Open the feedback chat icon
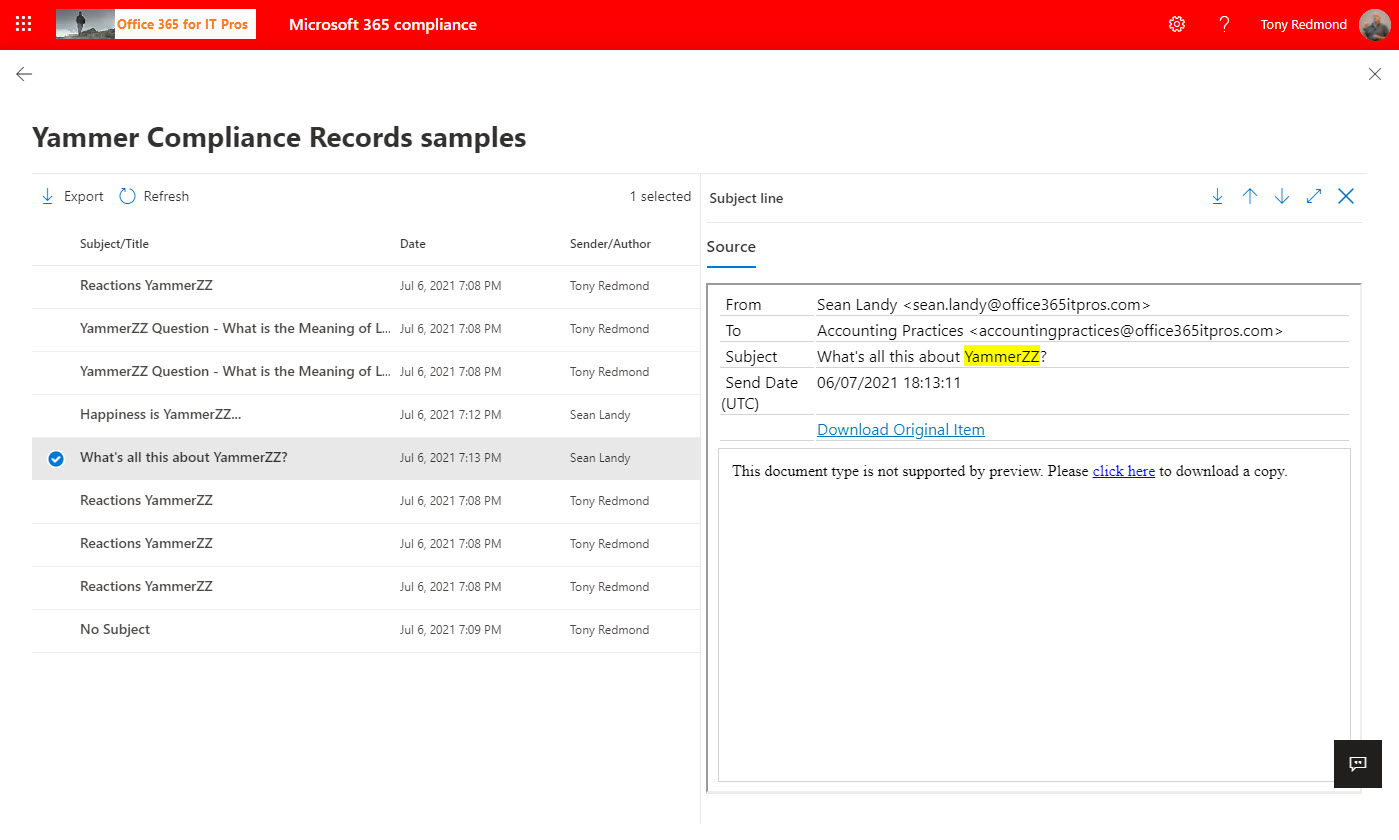 point(1358,764)
